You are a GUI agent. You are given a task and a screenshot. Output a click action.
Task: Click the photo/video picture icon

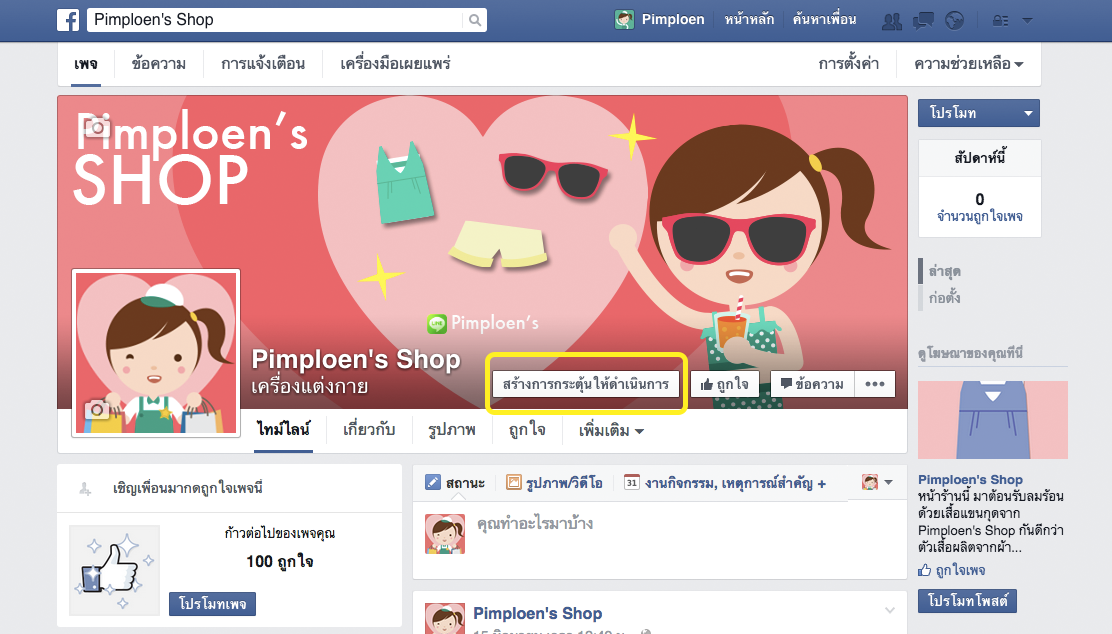click(x=513, y=482)
